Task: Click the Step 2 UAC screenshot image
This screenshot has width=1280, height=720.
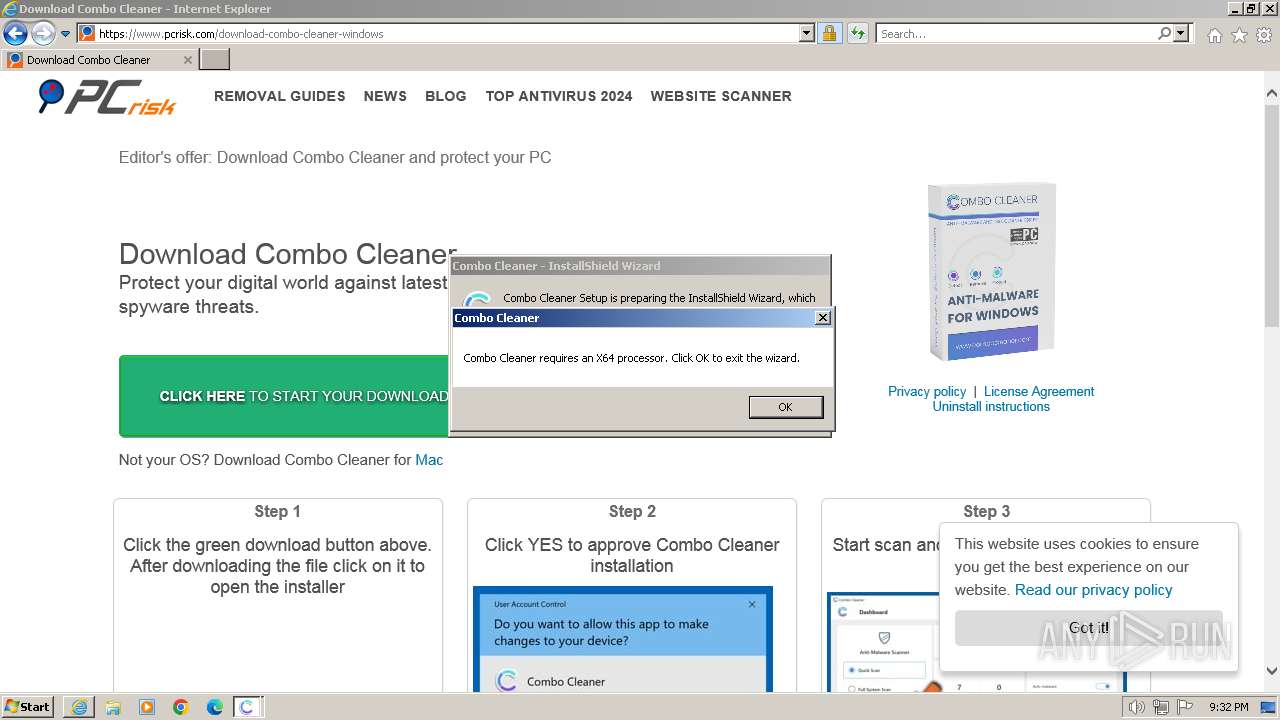Action: pyautogui.click(x=623, y=639)
